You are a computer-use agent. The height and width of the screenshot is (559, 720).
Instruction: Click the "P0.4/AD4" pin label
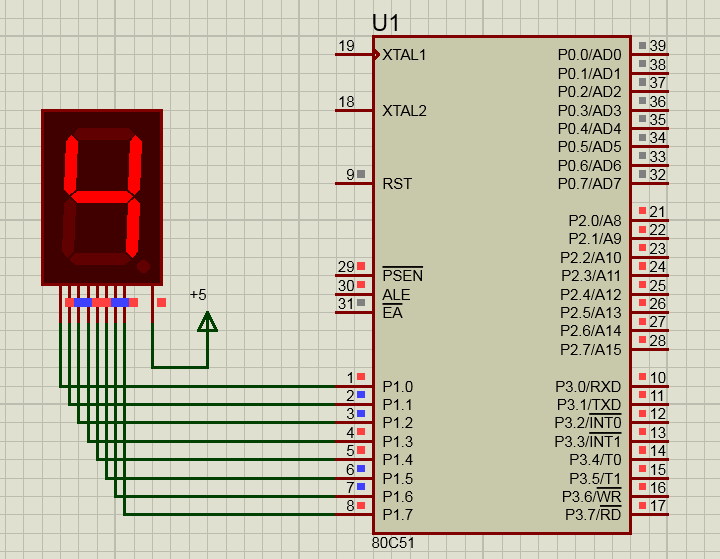(x=589, y=129)
